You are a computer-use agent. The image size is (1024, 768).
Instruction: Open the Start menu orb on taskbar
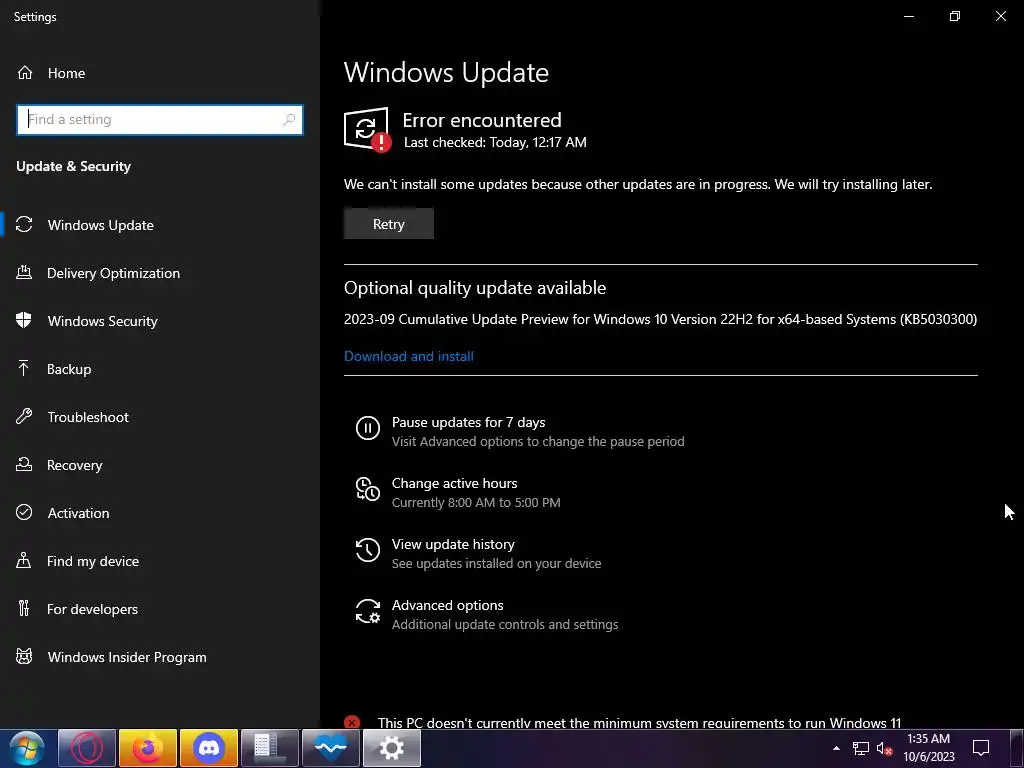27,748
